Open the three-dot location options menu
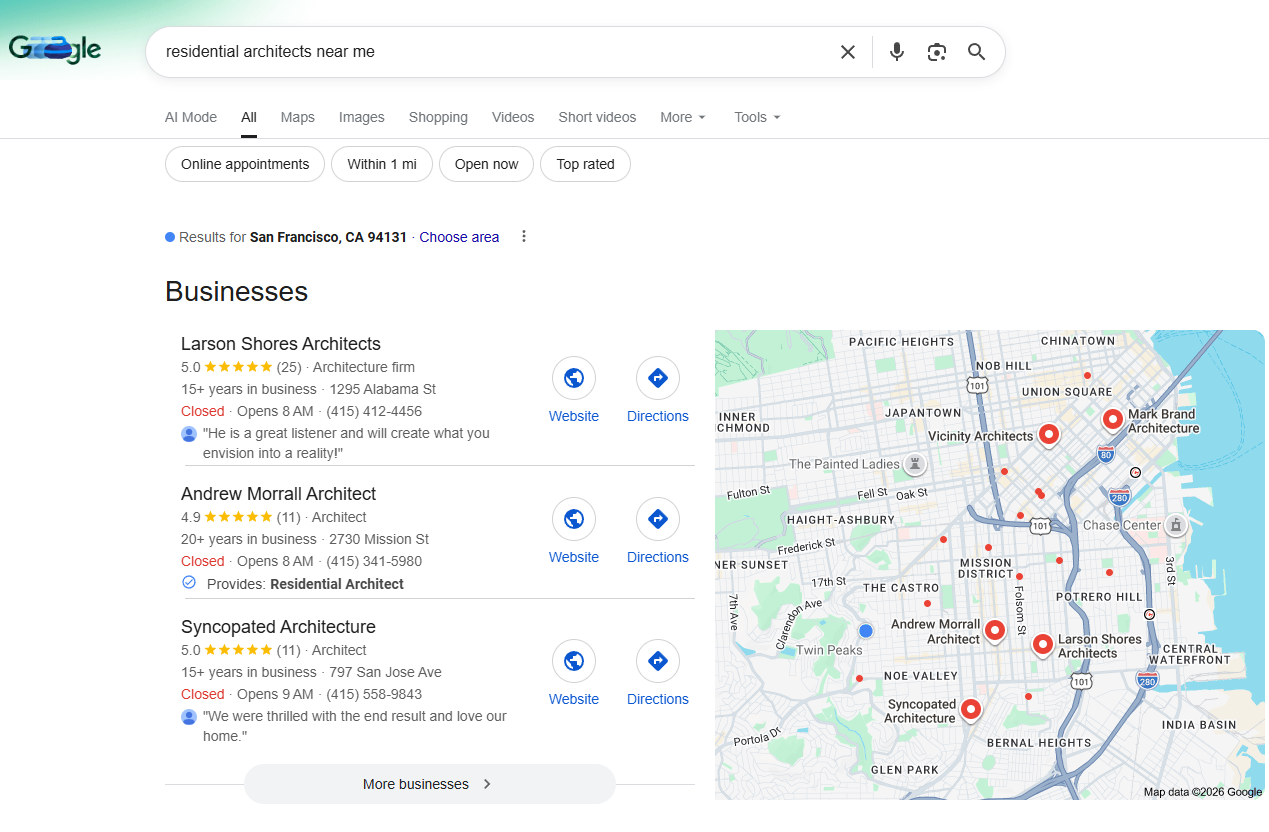This screenshot has height=832, width=1269. 523,237
